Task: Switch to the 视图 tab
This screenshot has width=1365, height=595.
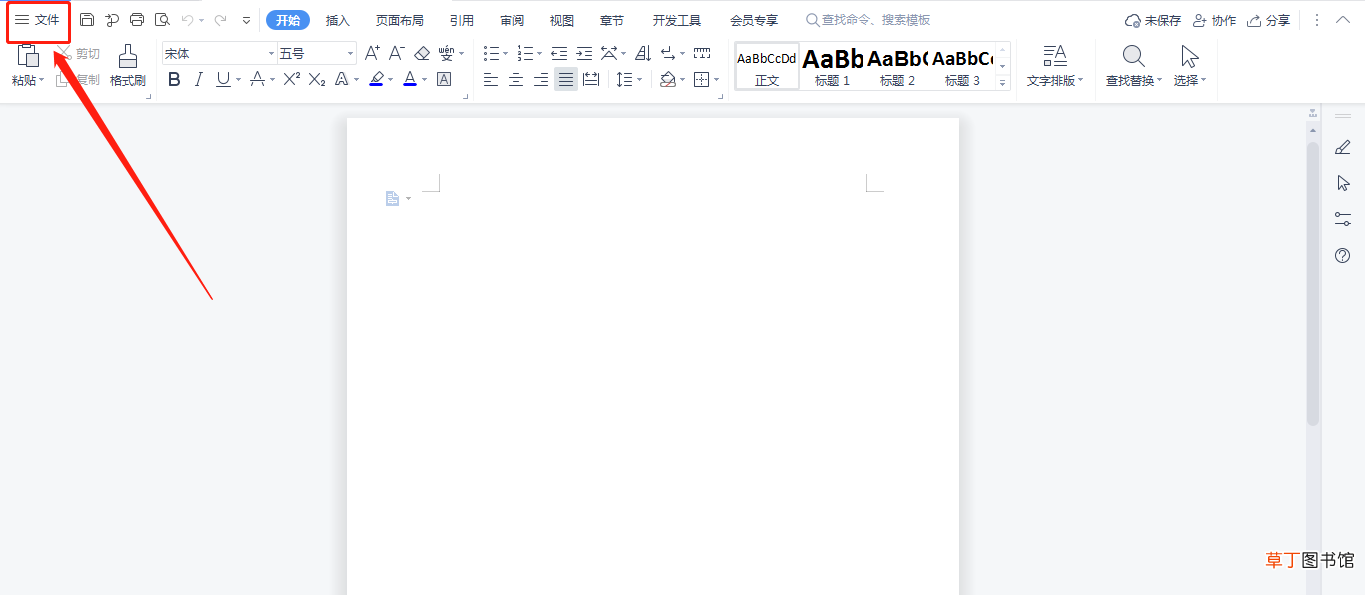Action: pyautogui.click(x=562, y=20)
